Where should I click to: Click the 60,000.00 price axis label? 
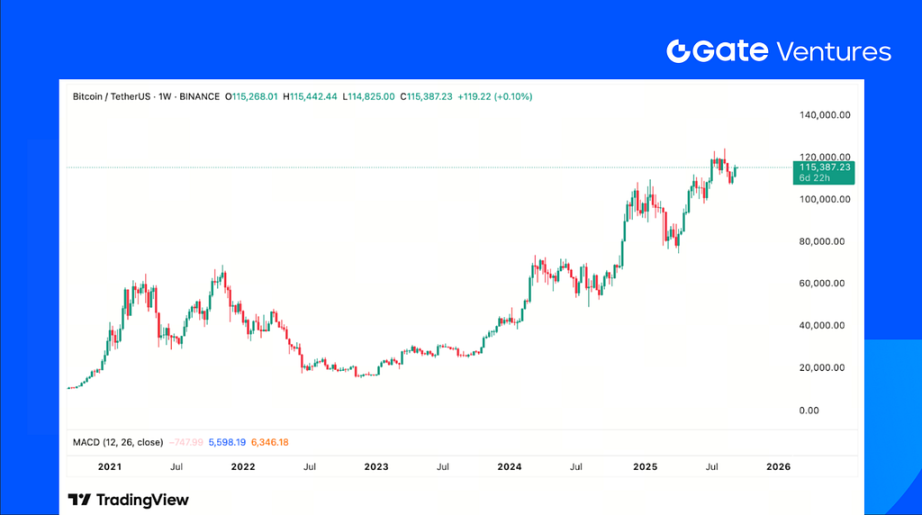pyautogui.click(x=825, y=284)
